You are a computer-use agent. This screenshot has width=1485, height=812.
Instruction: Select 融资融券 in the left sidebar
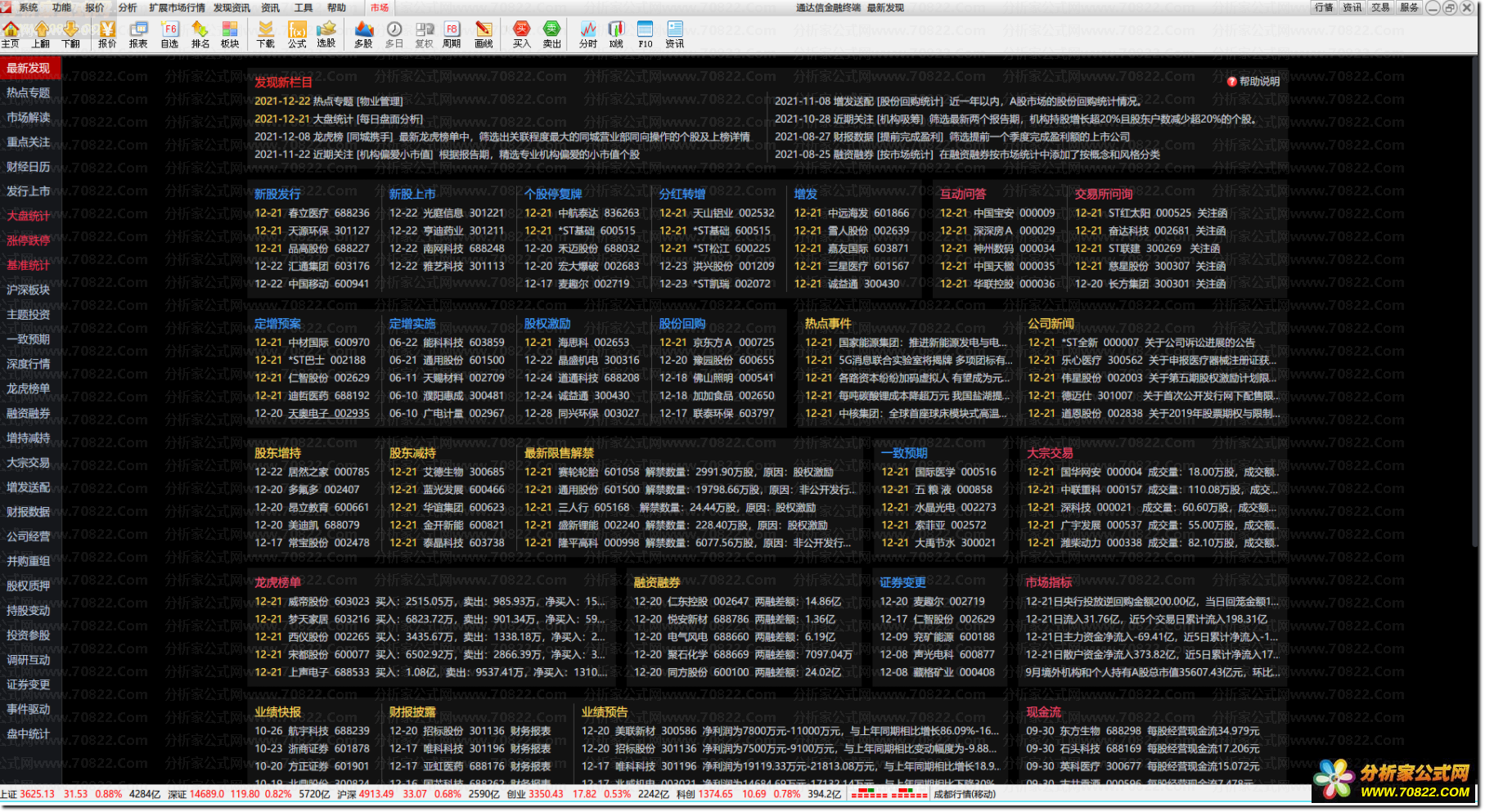point(30,413)
